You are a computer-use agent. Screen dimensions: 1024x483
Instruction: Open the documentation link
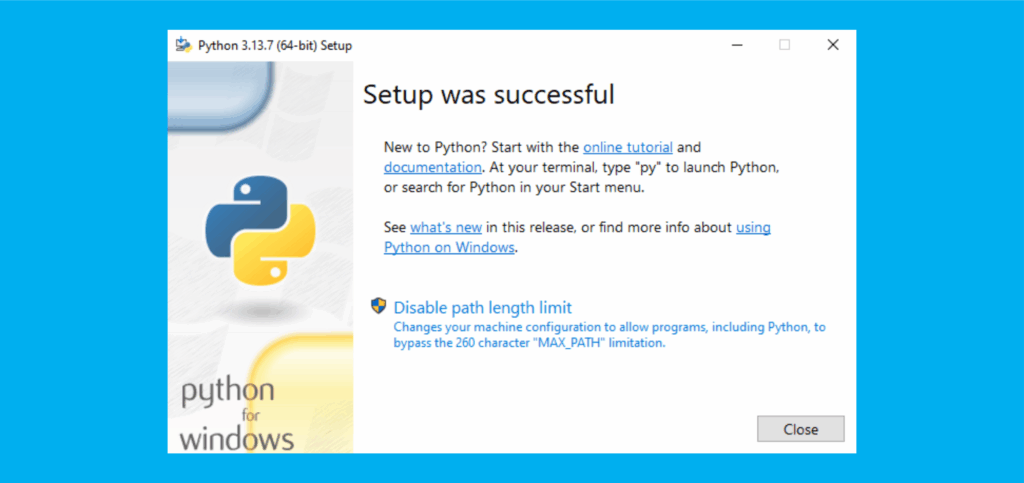coord(433,167)
